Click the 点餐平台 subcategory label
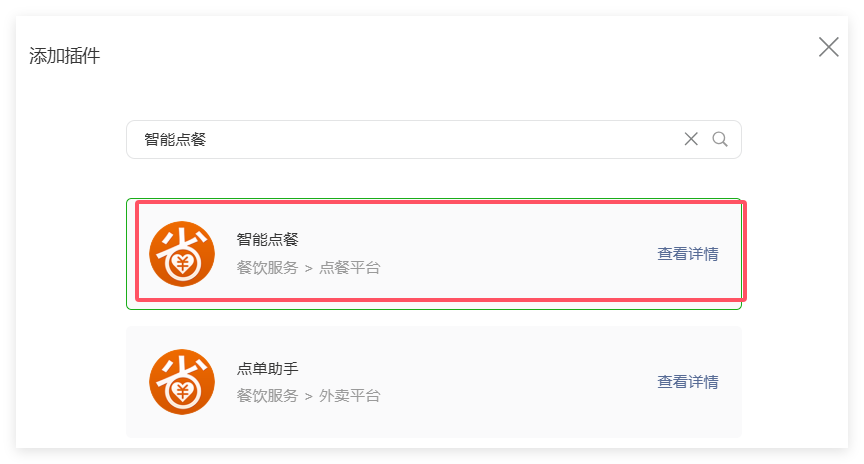 pyautogui.click(x=350, y=268)
